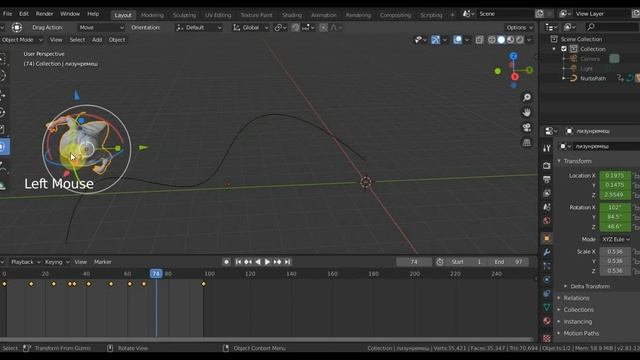The width and height of the screenshot is (640, 360).
Task: Toggle show overlays button in viewport header
Action: click(458, 40)
